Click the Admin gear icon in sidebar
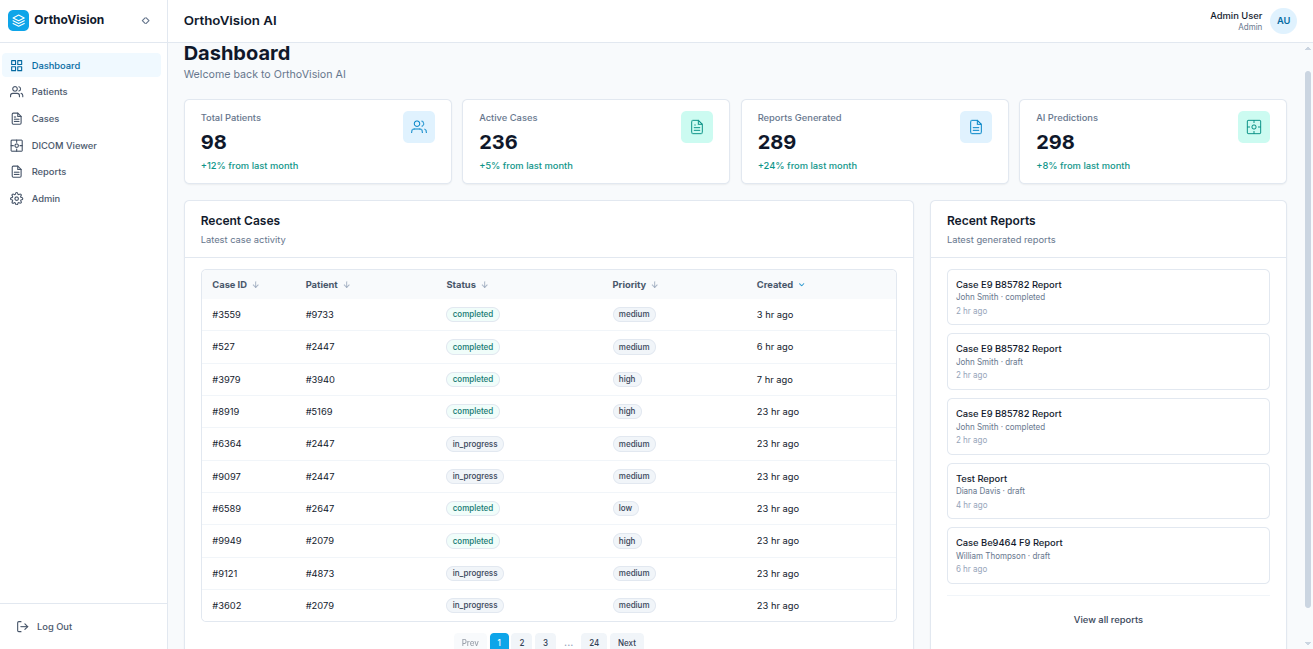The width and height of the screenshot is (1313, 649). pyautogui.click(x=16, y=198)
